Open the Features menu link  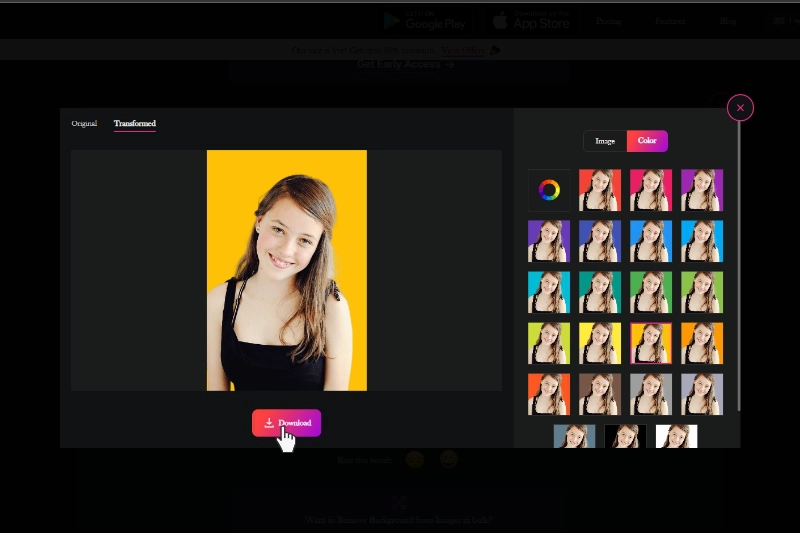click(670, 21)
